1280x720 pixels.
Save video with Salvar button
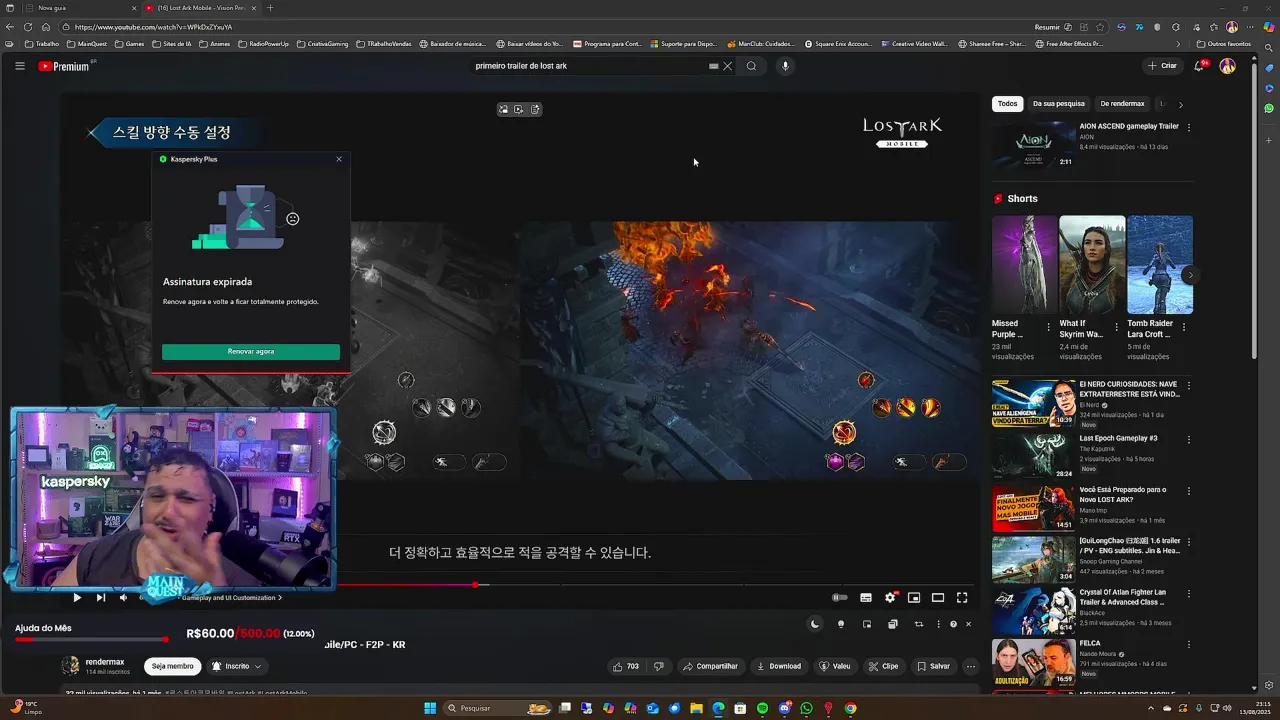tap(933, 666)
